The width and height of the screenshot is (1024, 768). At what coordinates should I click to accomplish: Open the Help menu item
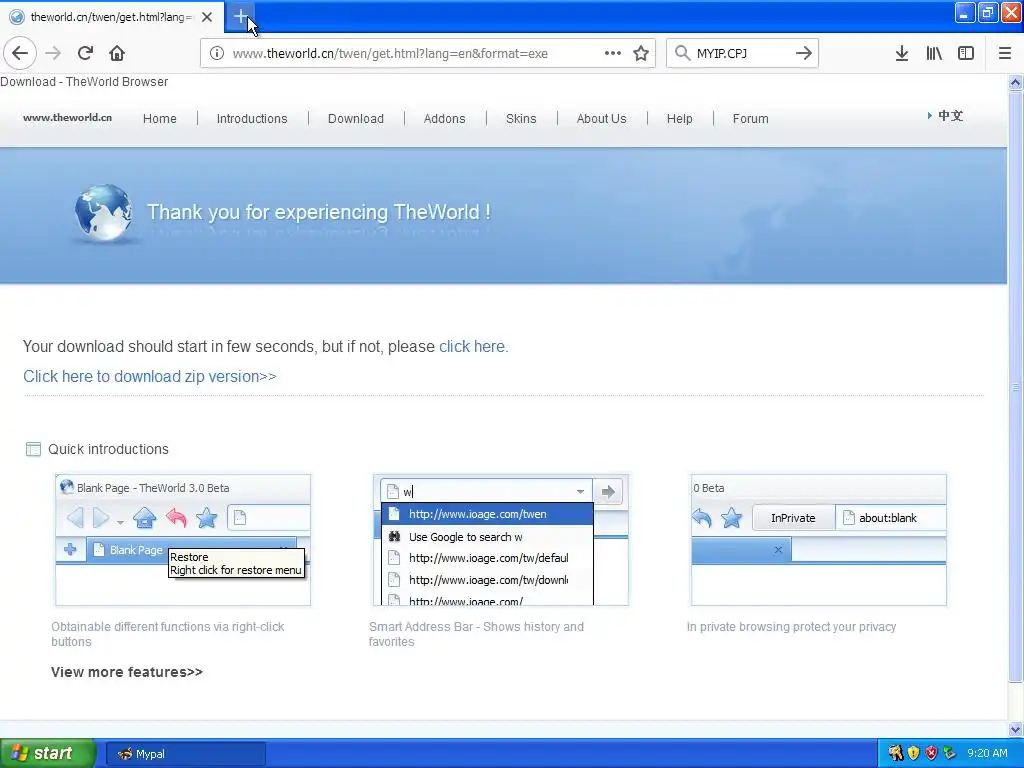click(680, 119)
